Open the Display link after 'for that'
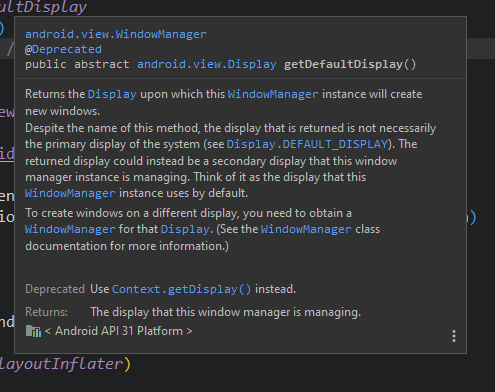Viewport: 495px width, 392px height. (185, 229)
